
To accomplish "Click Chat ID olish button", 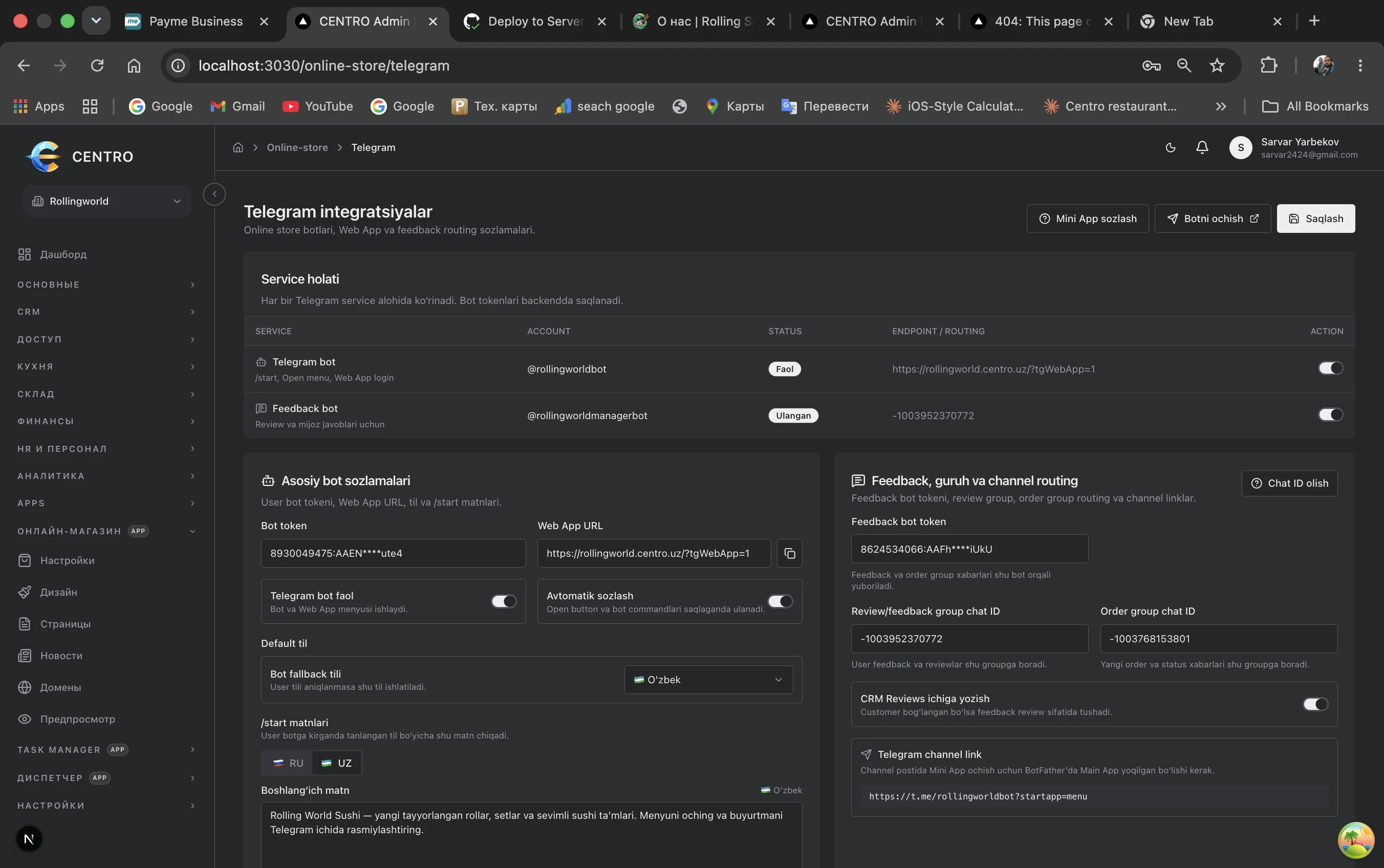I will point(1289,483).
